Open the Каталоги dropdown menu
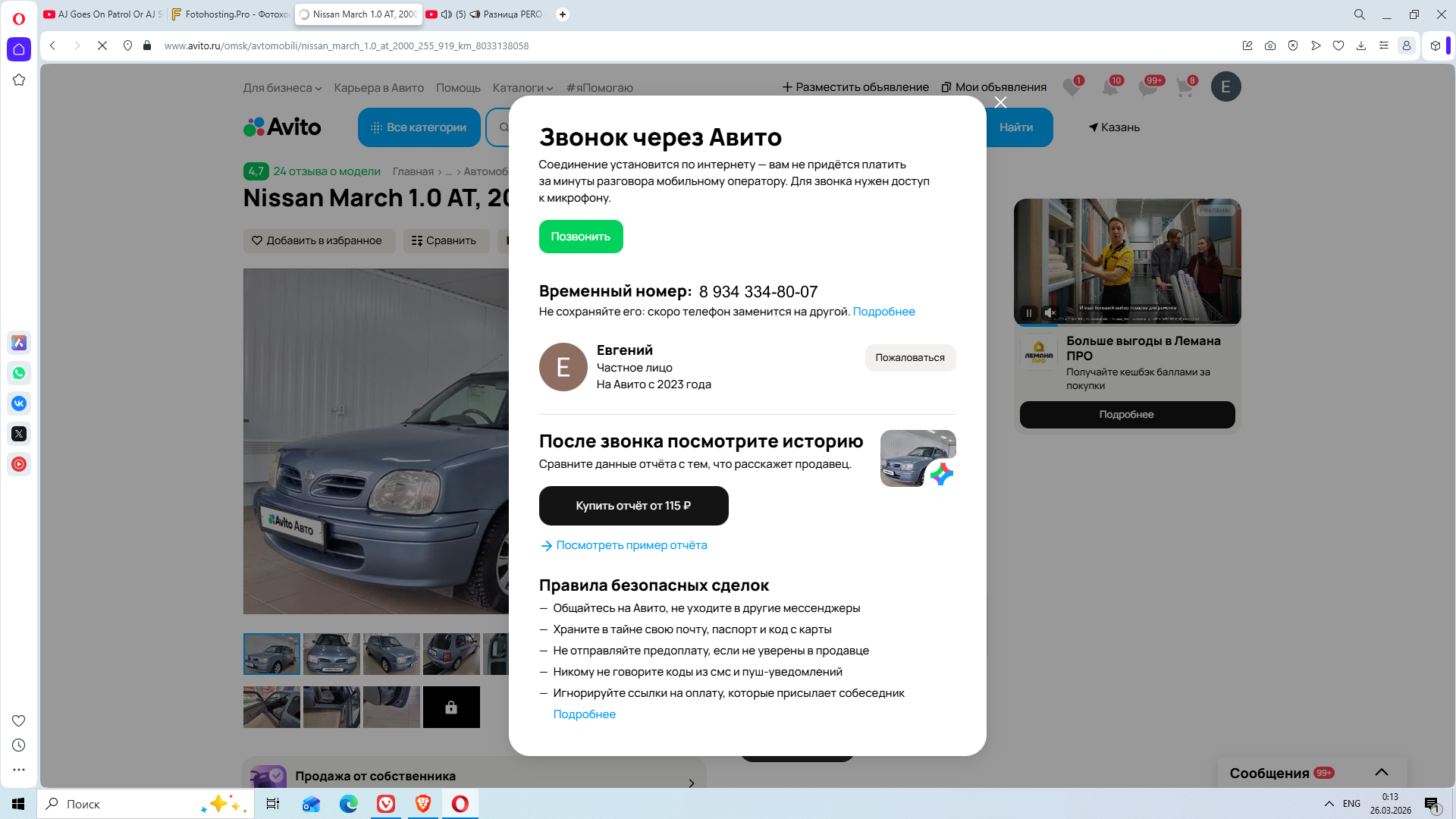 pyautogui.click(x=522, y=88)
